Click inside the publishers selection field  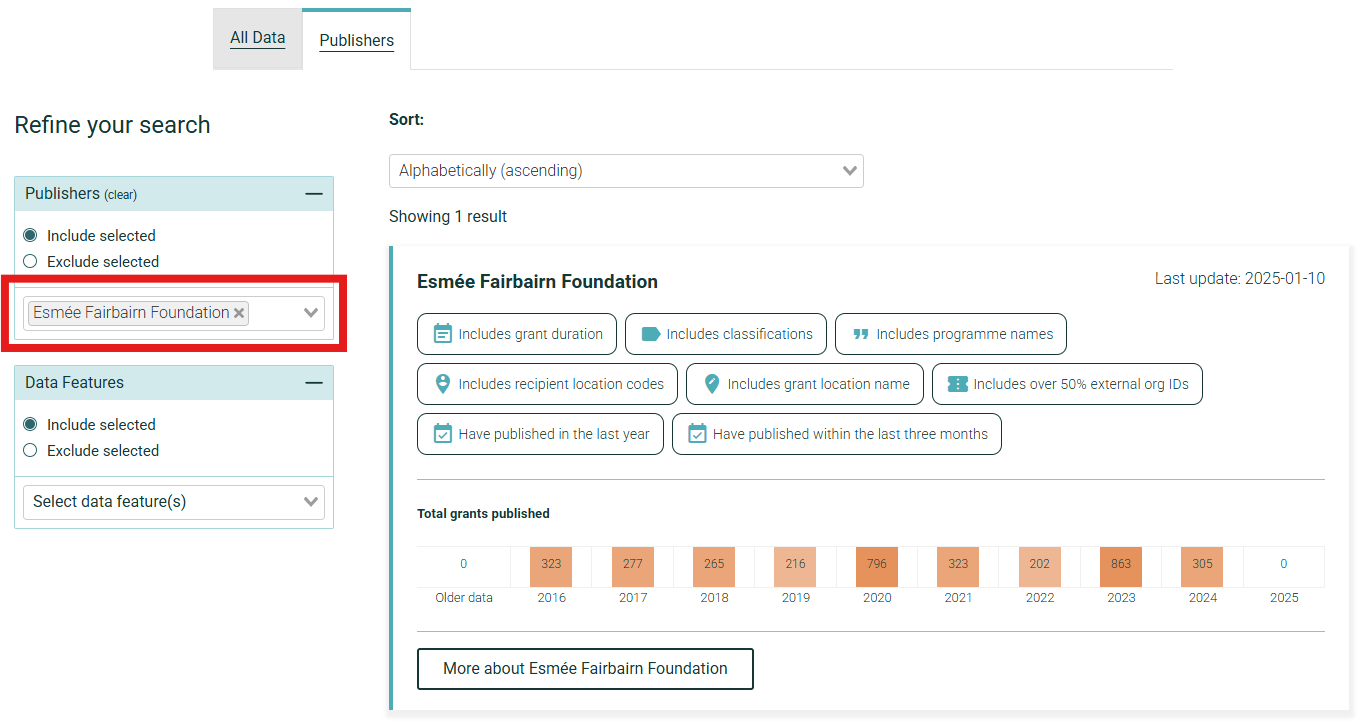click(174, 313)
